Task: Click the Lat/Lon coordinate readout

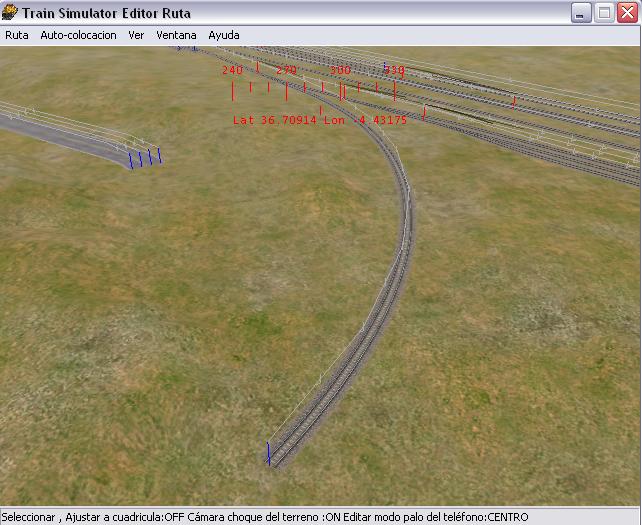Action: pos(319,120)
